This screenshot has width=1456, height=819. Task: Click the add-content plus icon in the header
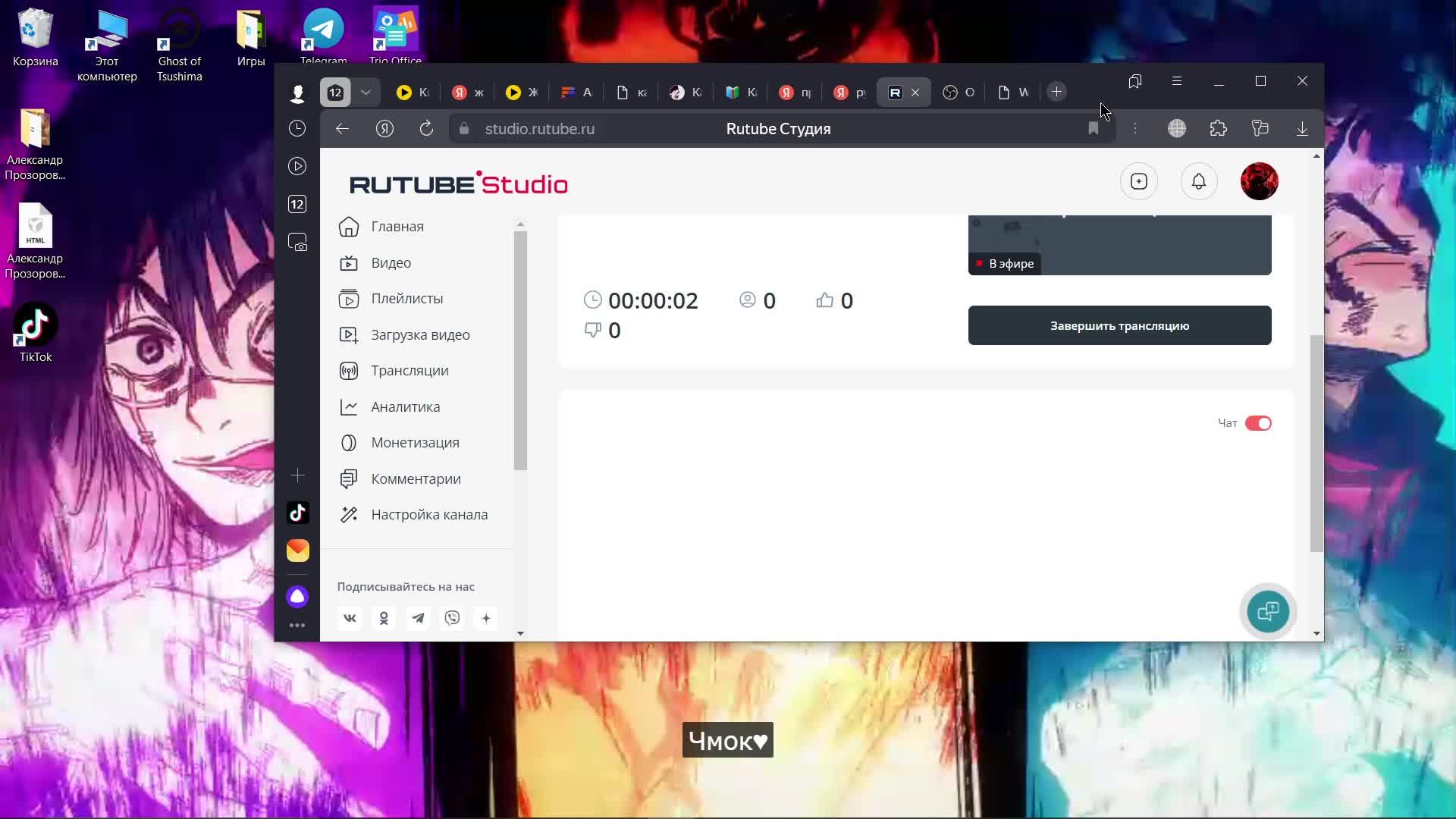coord(1138,181)
